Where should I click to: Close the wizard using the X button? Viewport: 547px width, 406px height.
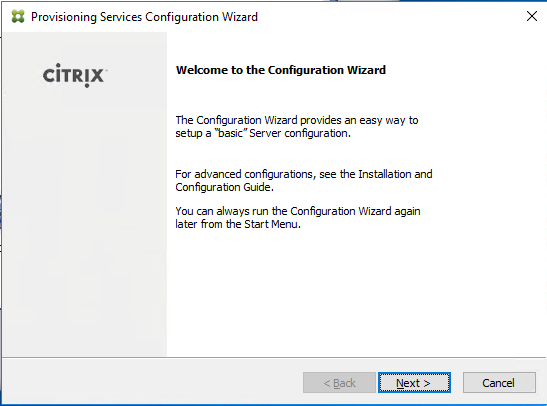pos(532,16)
